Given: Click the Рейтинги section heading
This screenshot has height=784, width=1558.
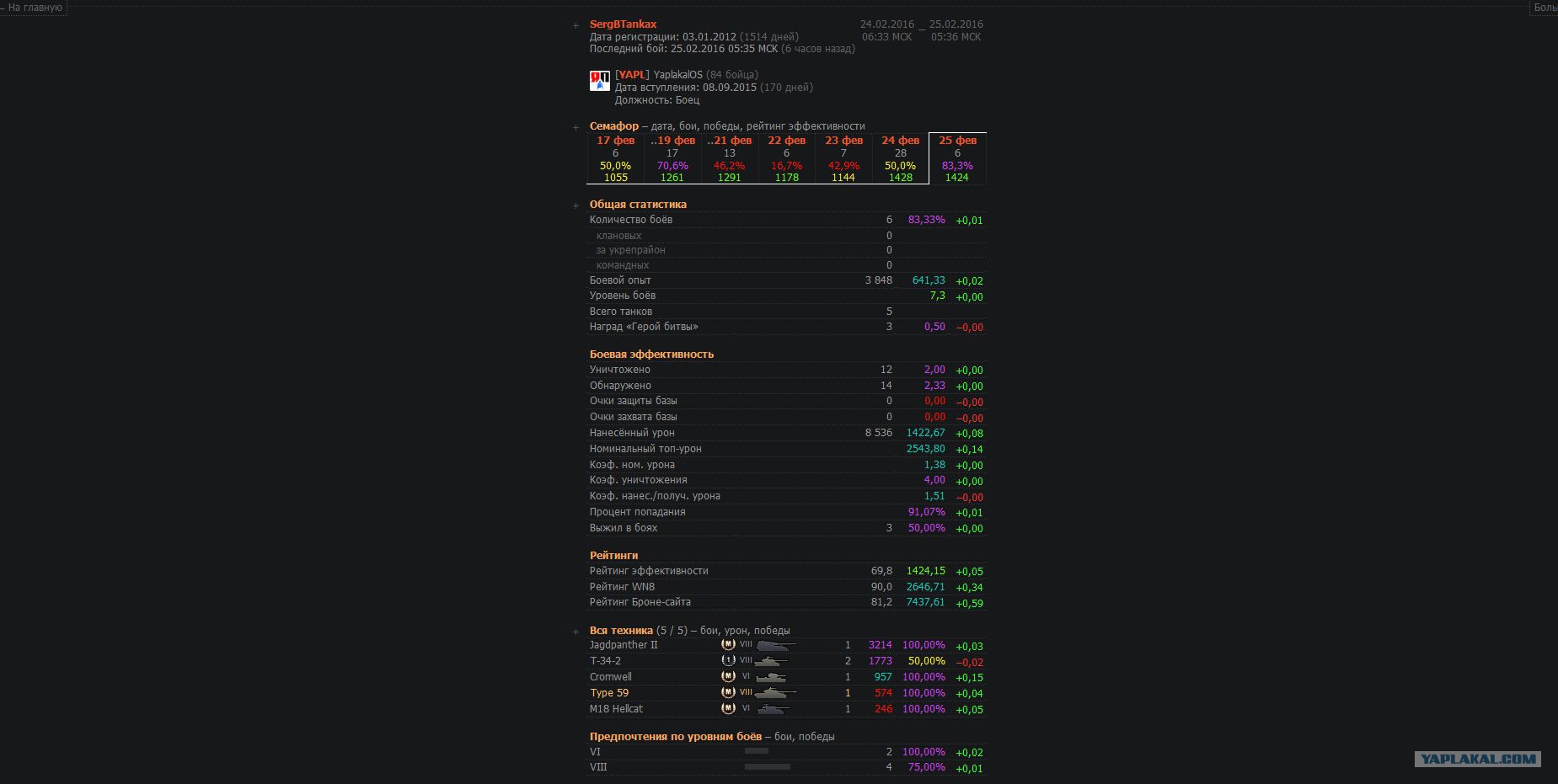Looking at the screenshot, I should click(613, 556).
